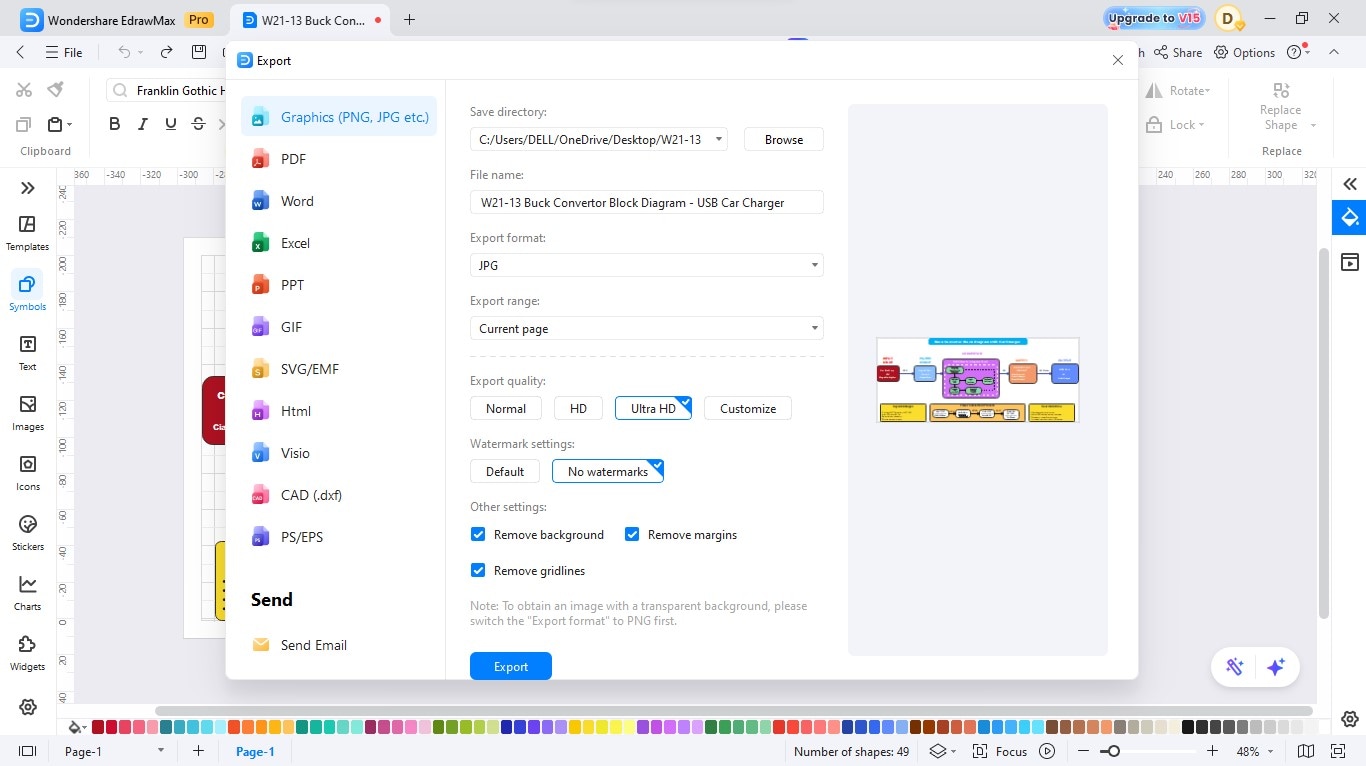Open the page map view icon near zoom controls
The width and height of the screenshot is (1366, 766).
1305,751
